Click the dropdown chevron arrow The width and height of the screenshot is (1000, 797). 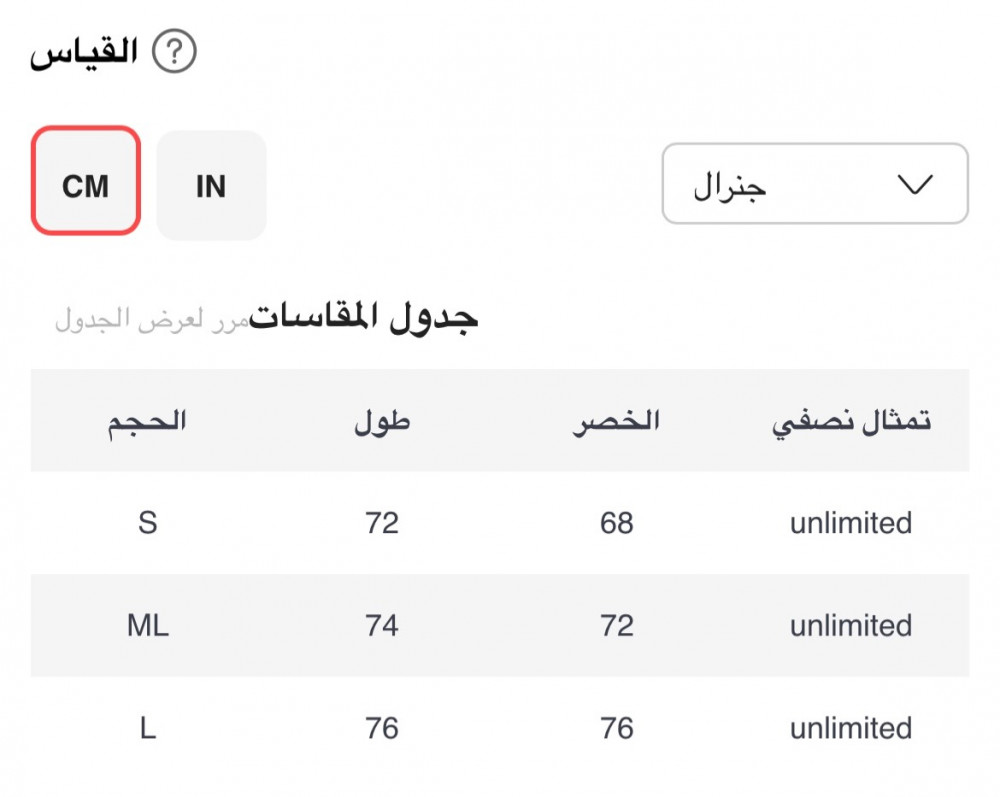point(915,185)
